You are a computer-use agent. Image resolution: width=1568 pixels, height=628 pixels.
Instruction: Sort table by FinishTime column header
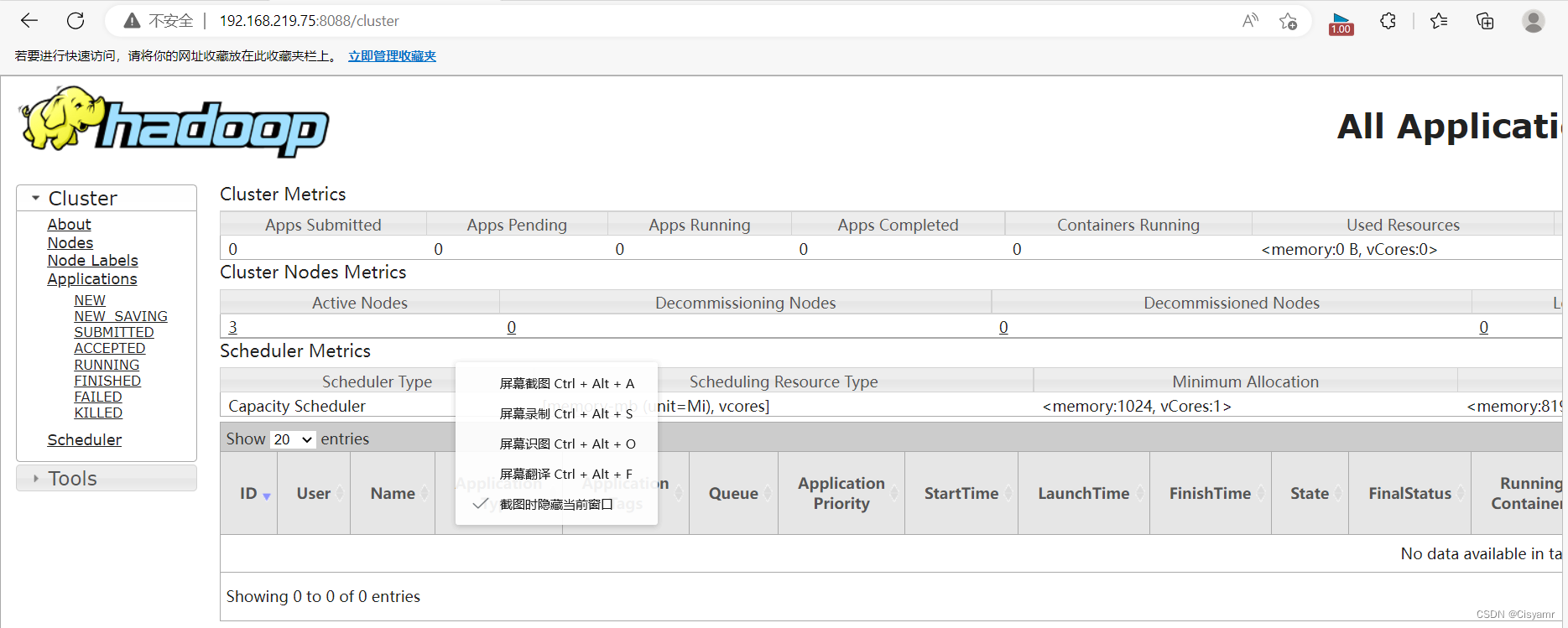pos(1211,494)
